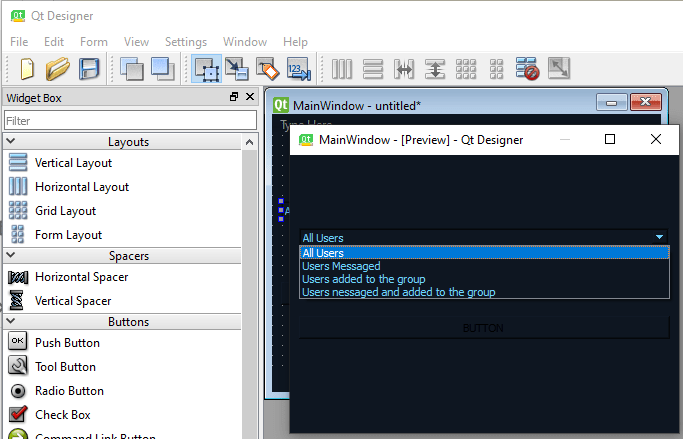Select Form Layout in Widget Box
The height and width of the screenshot is (439, 683).
(x=68, y=235)
